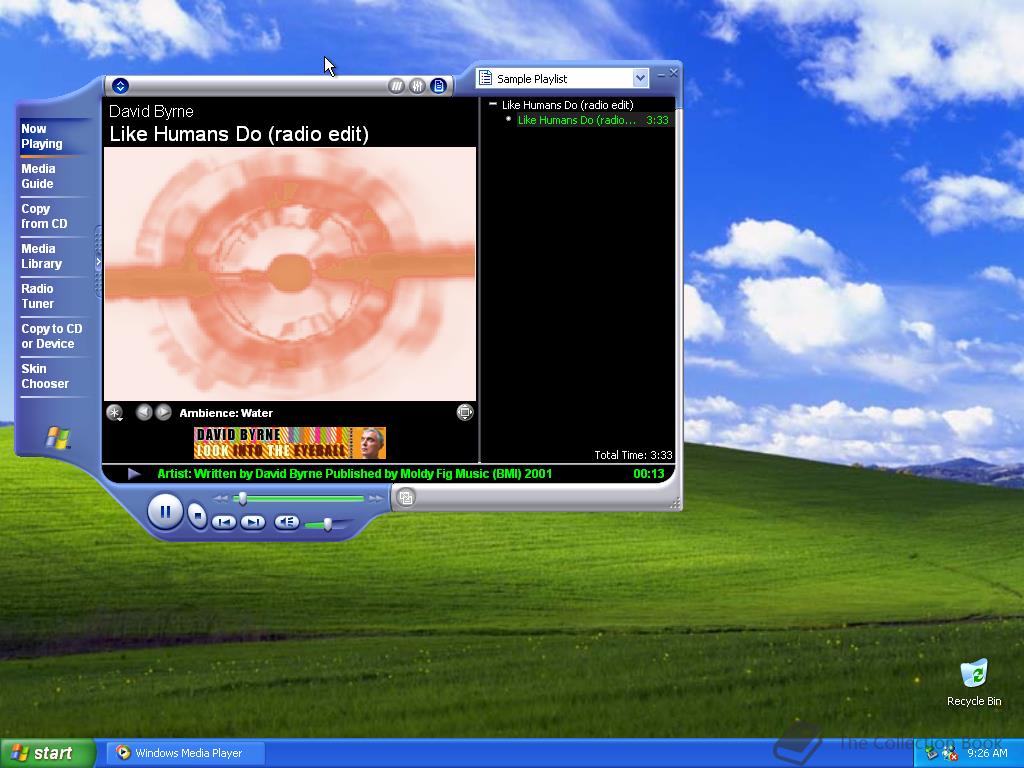1024x768 pixels.
Task: Open the Recycle Bin desktop icon
Action: (974, 682)
